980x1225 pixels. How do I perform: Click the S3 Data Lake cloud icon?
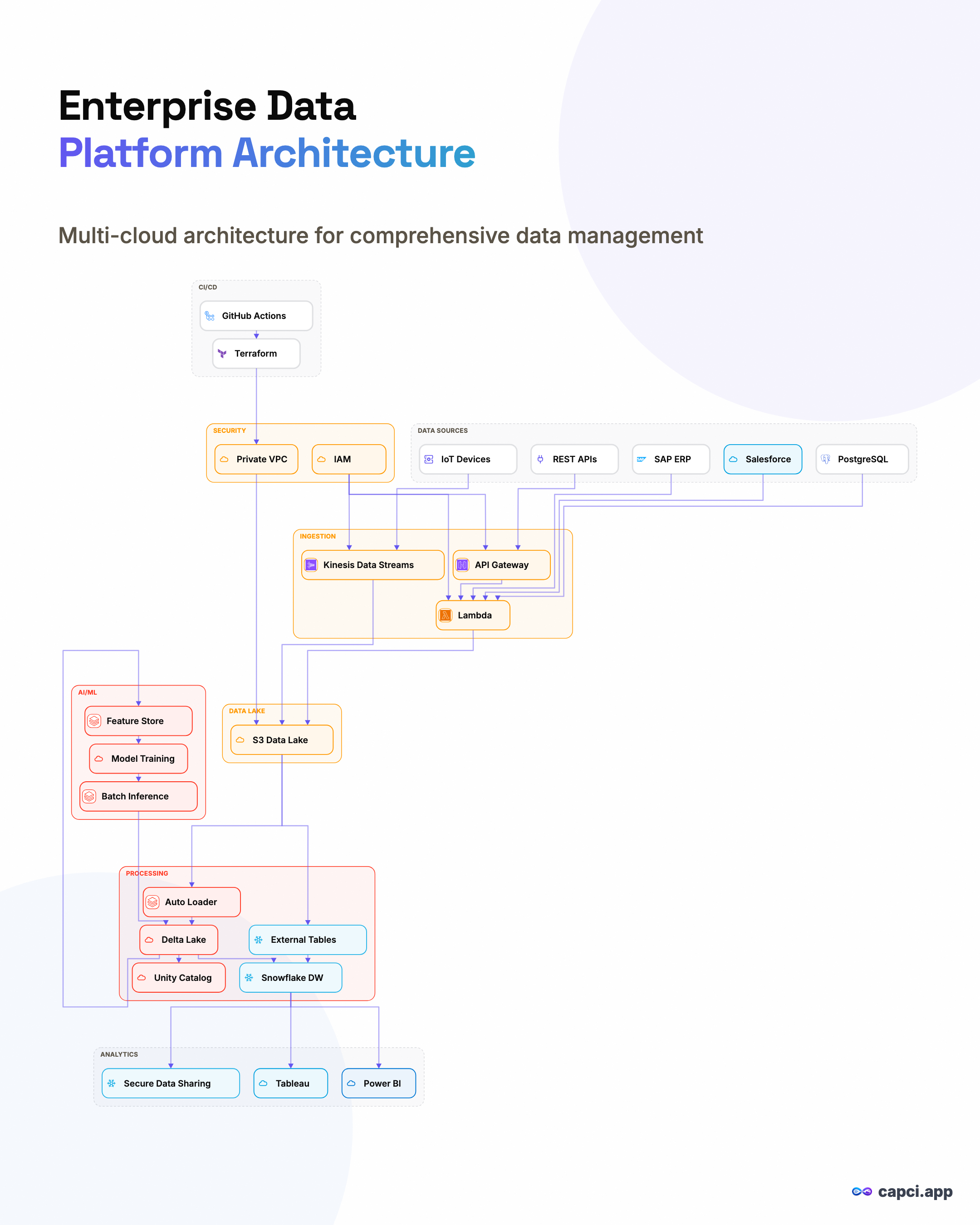click(240, 740)
